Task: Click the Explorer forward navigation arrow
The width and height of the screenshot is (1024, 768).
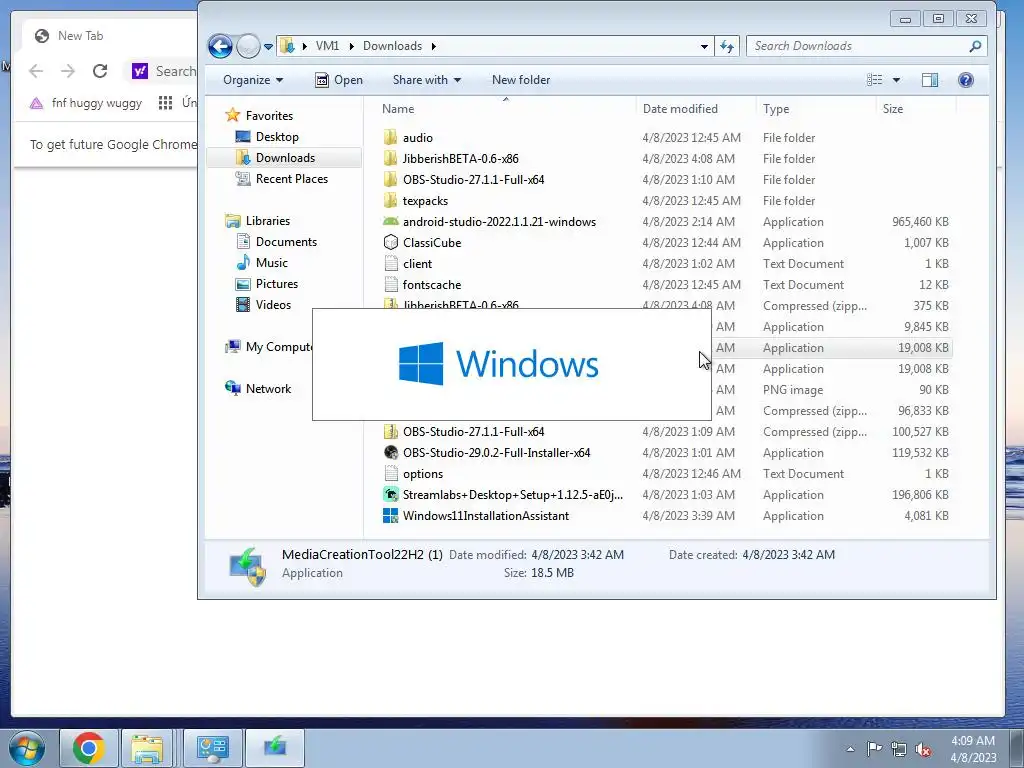Action: pos(248,46)
